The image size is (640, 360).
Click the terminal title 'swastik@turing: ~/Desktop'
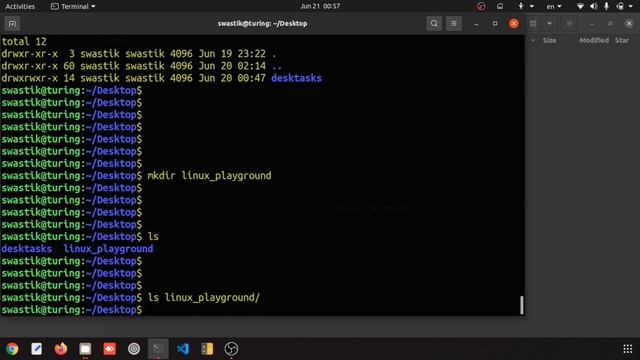262,24
